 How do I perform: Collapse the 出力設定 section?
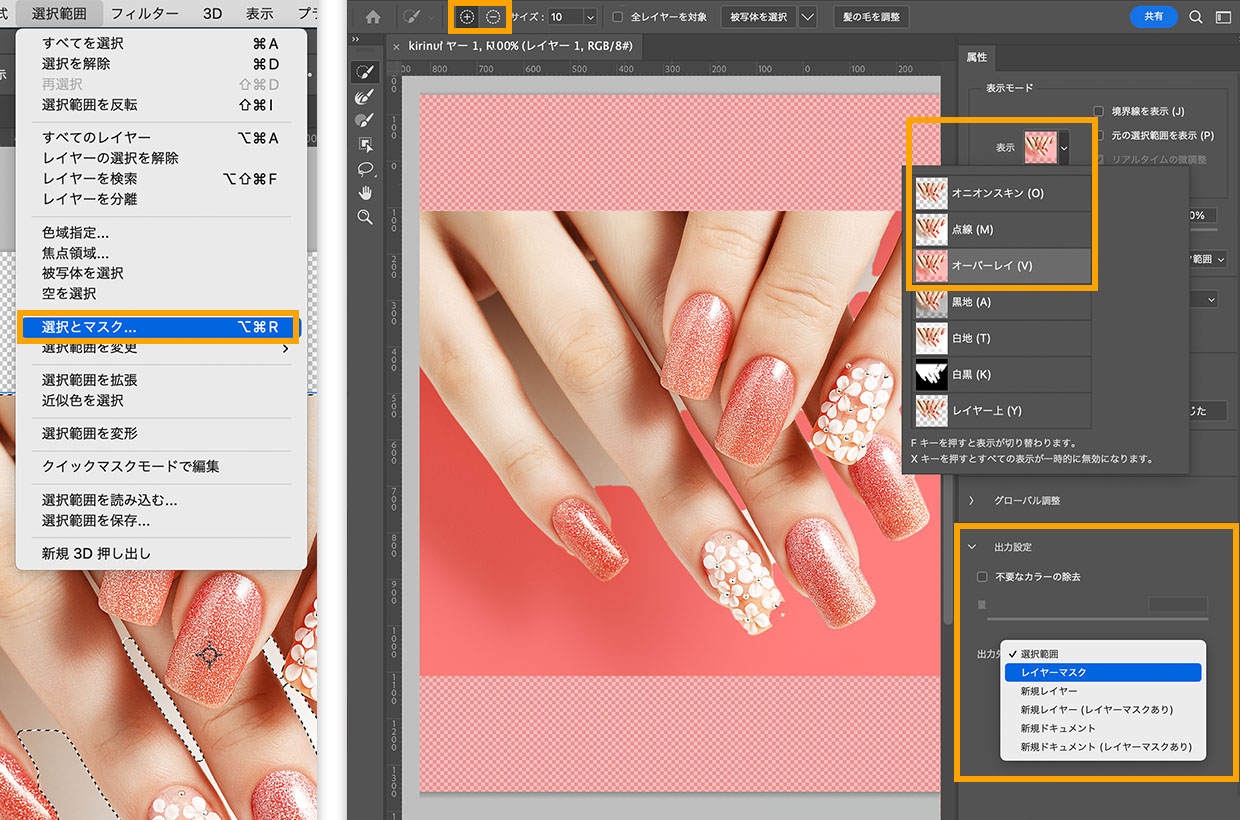click(x=971, y=547)
